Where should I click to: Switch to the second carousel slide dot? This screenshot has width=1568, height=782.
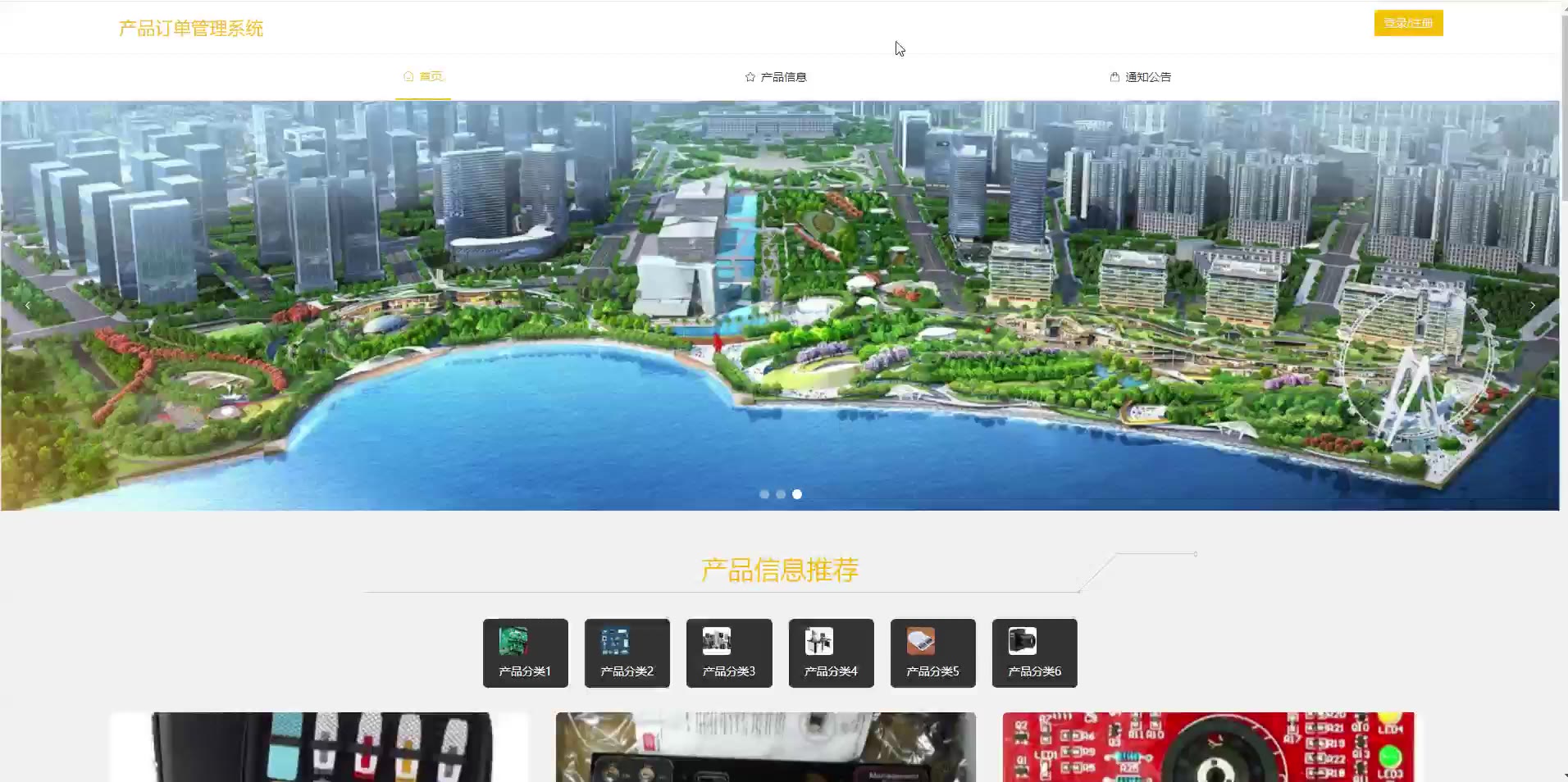point(781,494)
